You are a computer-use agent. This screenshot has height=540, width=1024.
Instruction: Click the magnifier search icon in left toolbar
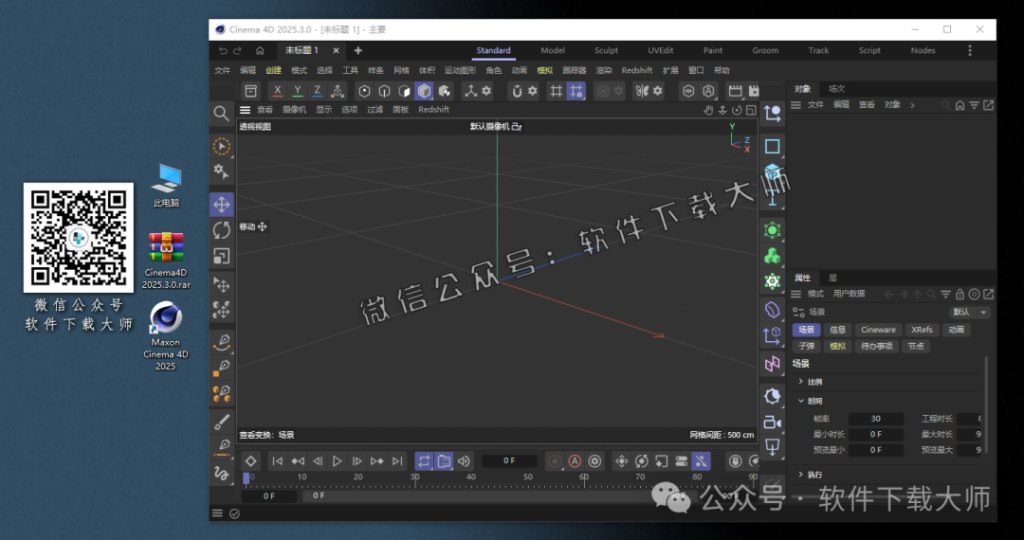coord(221,114)
